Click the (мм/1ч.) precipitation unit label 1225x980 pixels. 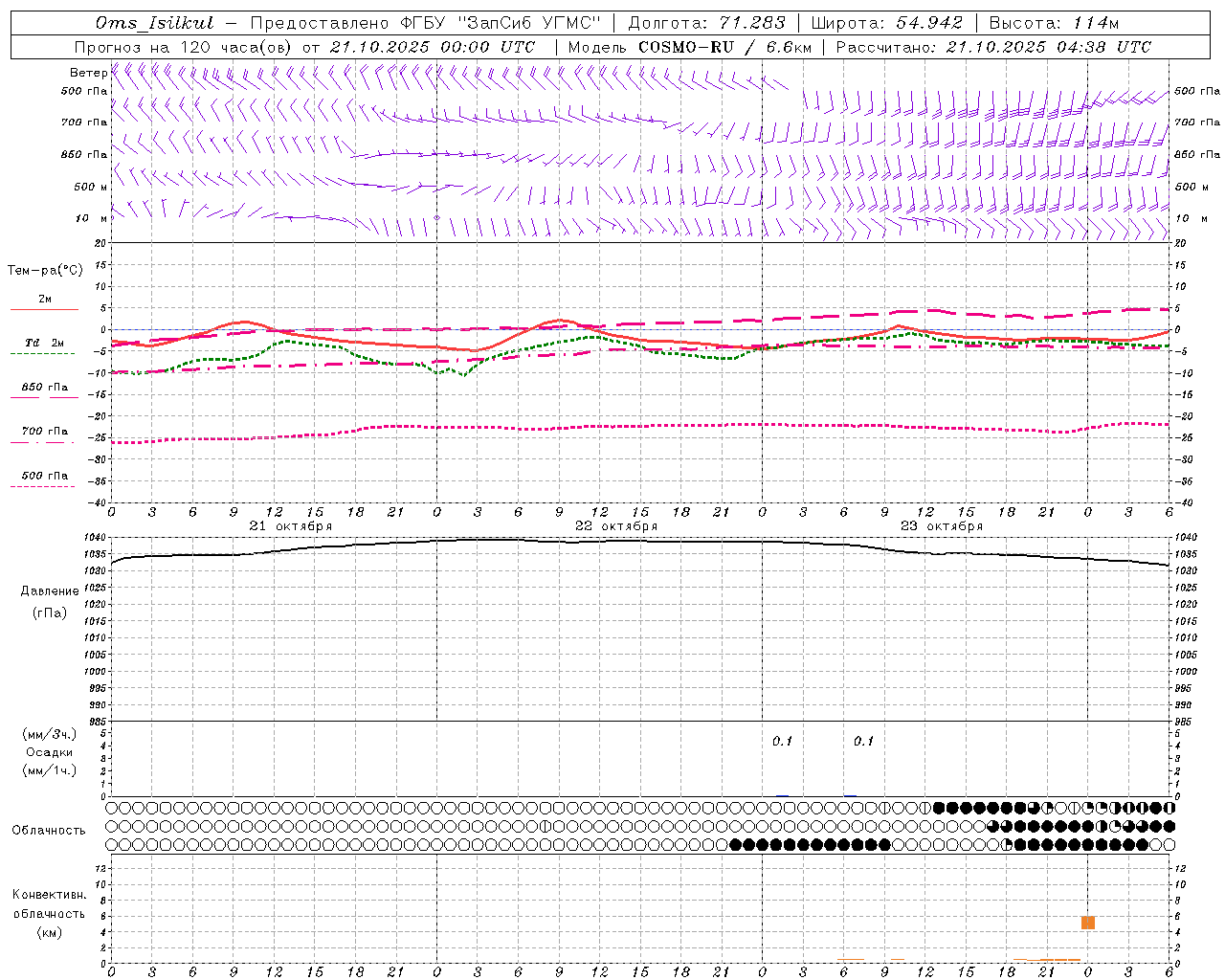point(50,770)
